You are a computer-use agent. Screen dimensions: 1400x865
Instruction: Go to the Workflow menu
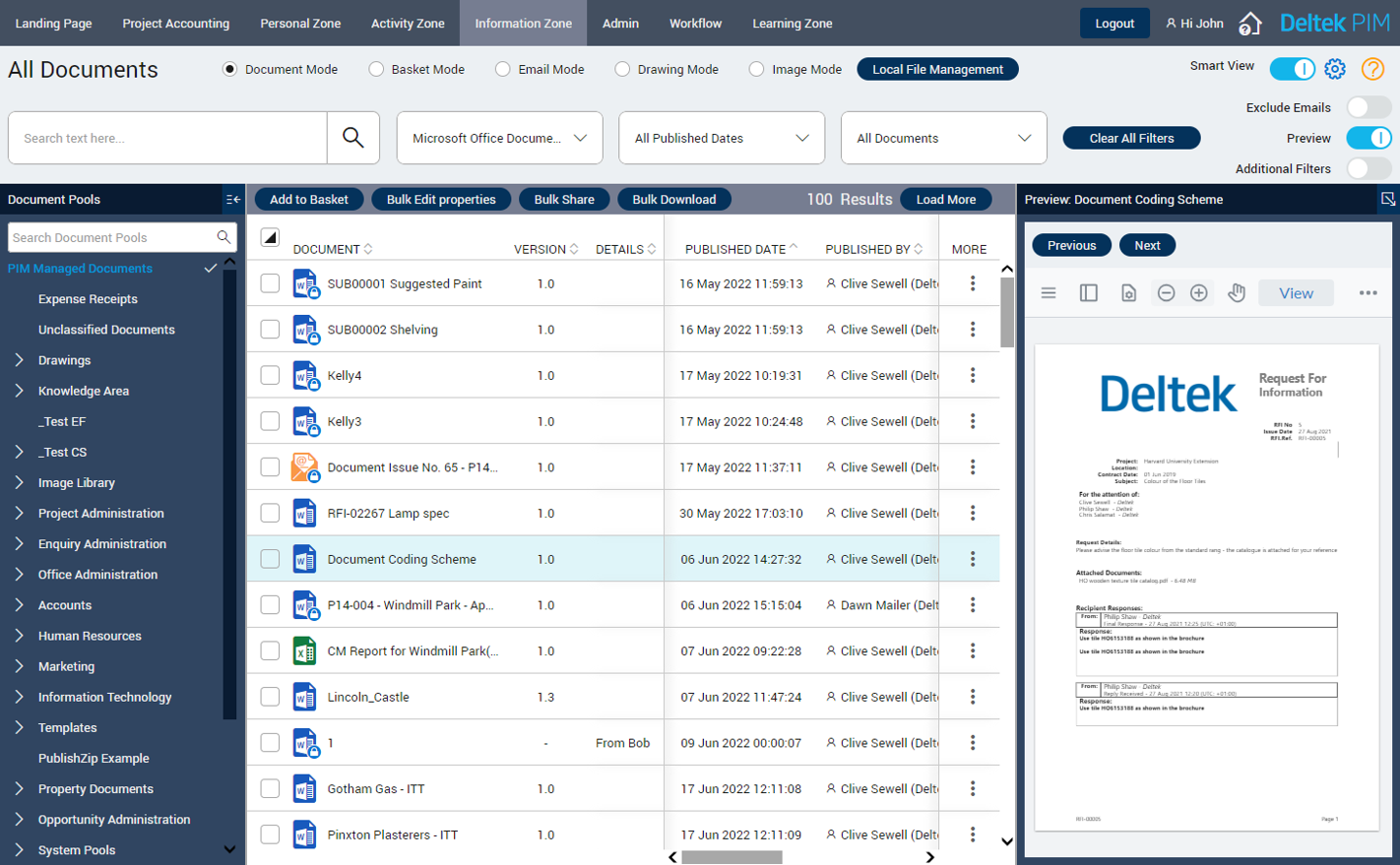click(x=695, y=24)
